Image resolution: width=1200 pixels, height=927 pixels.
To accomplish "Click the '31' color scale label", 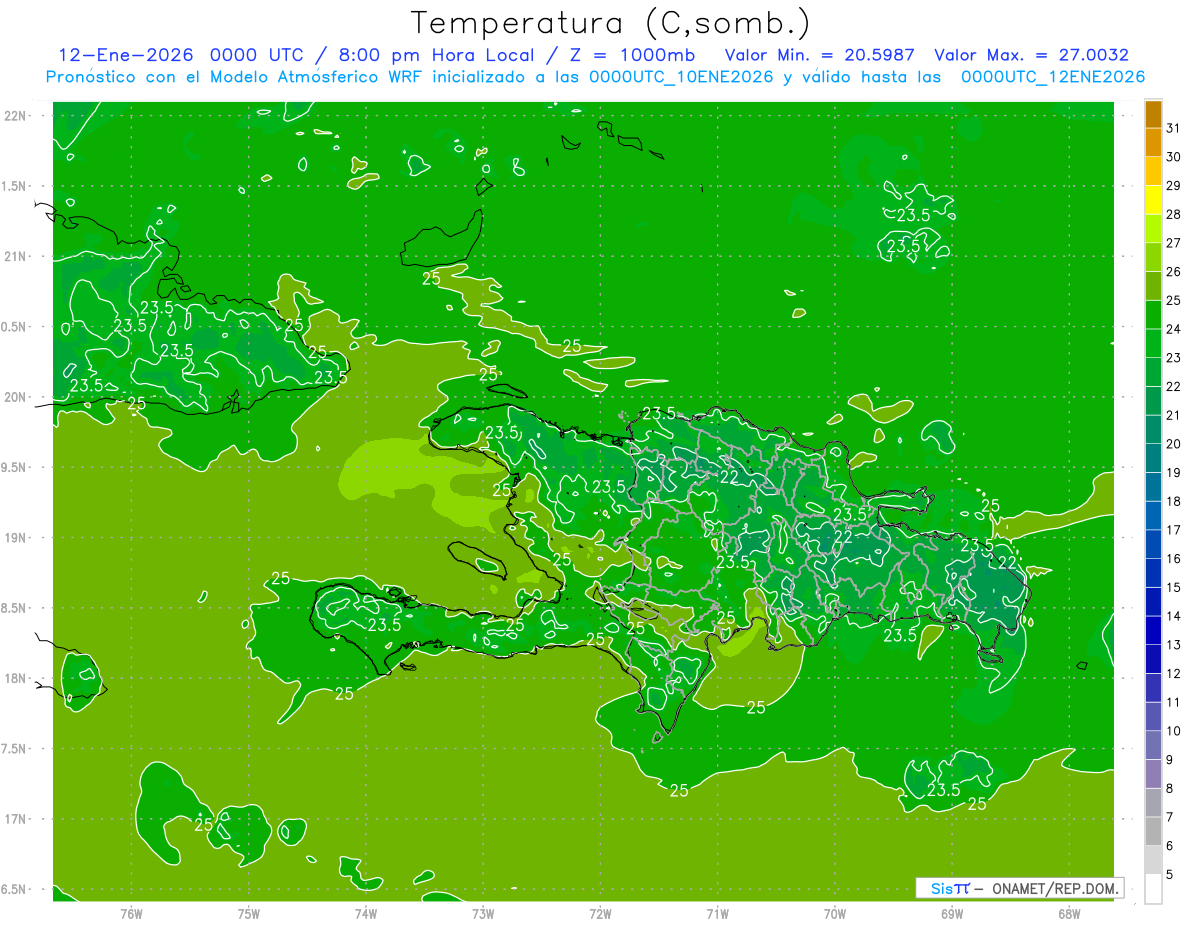I will tap(1173, 128).
